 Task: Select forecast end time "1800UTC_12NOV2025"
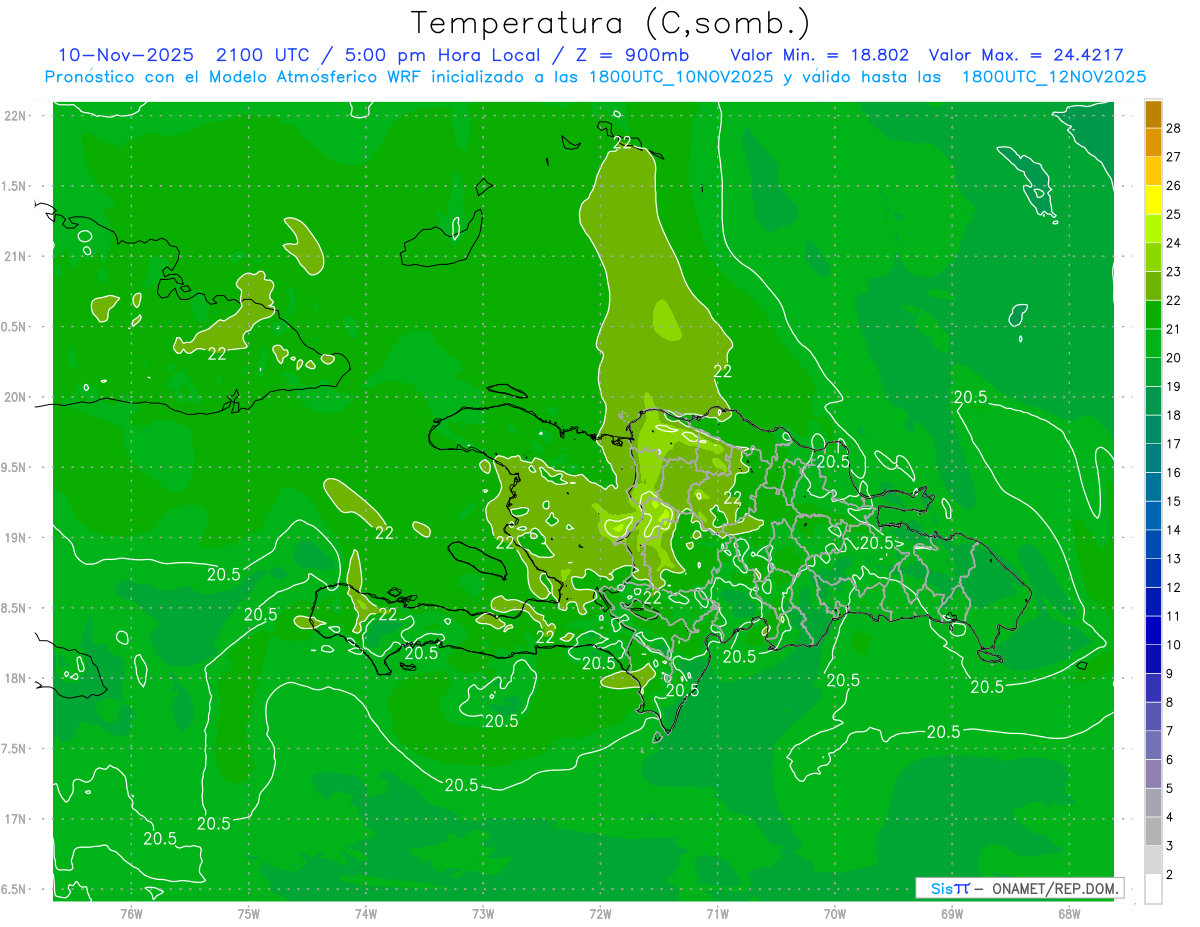pos(1054,77)
